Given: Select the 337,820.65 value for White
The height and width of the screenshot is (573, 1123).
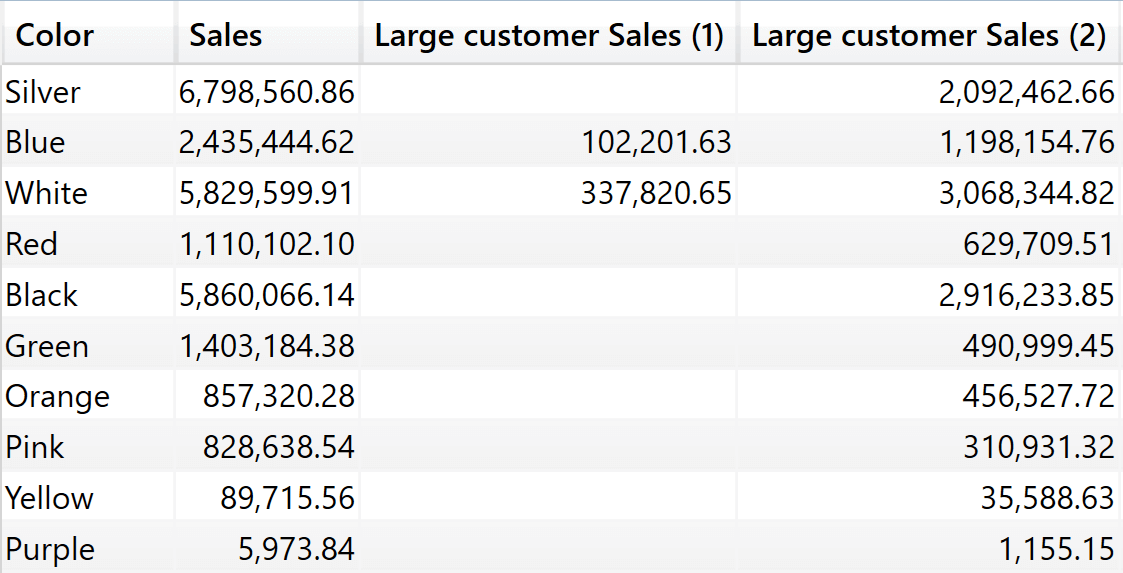Looking at the screenshot, I should tap(656, 193).
